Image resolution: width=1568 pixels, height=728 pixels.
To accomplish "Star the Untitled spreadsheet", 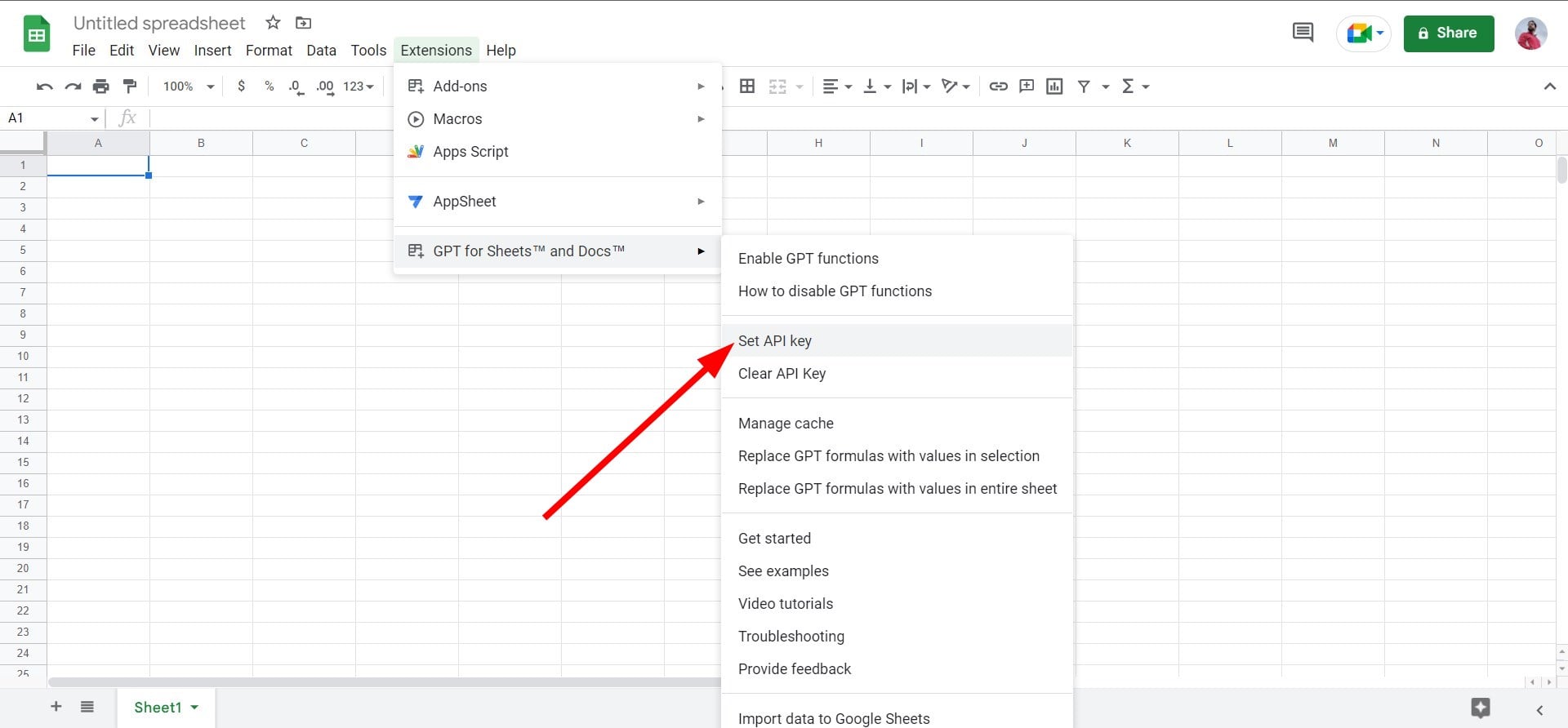I will [274, 23].
